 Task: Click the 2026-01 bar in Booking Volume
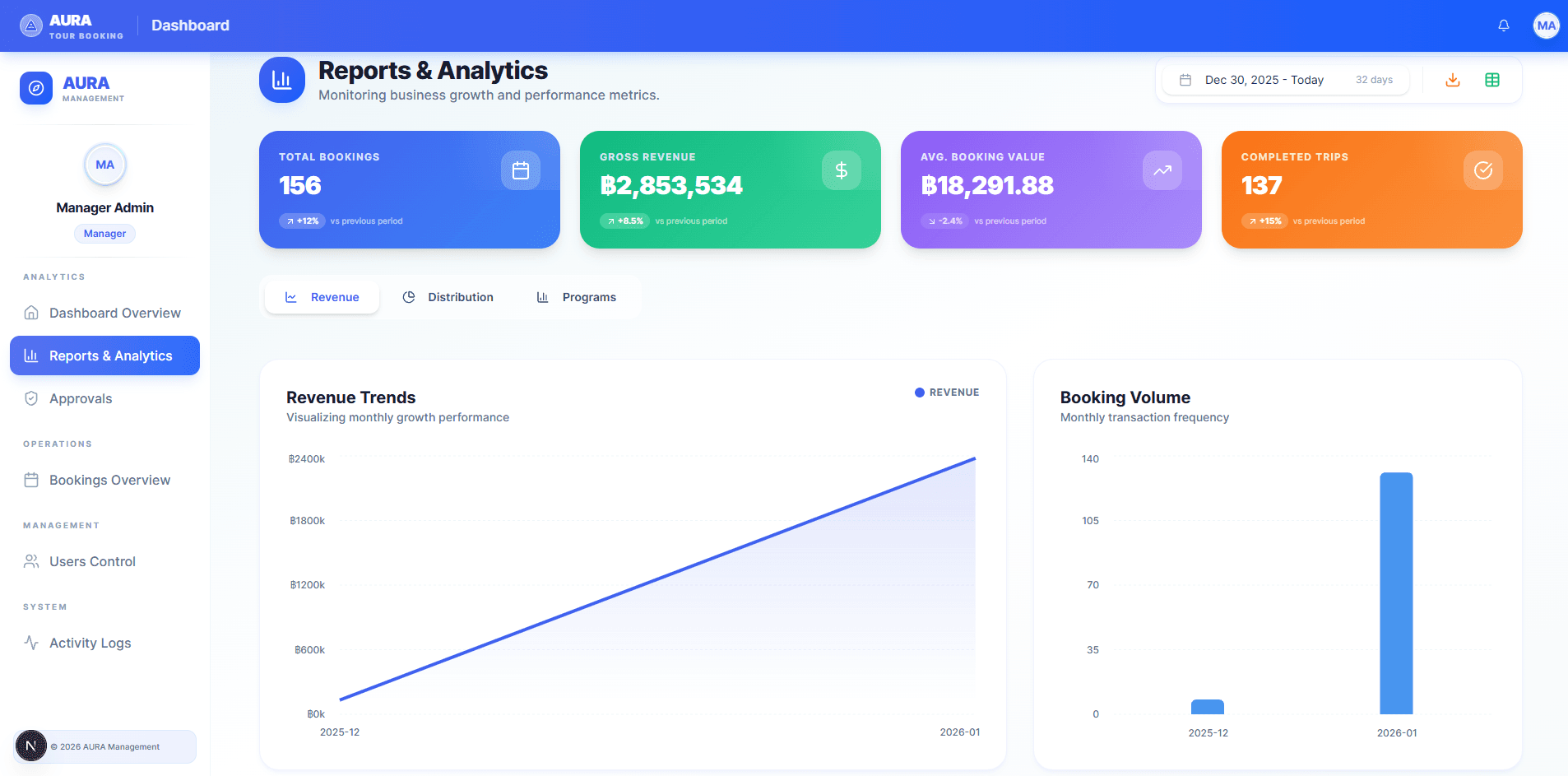click(1396, 592)
